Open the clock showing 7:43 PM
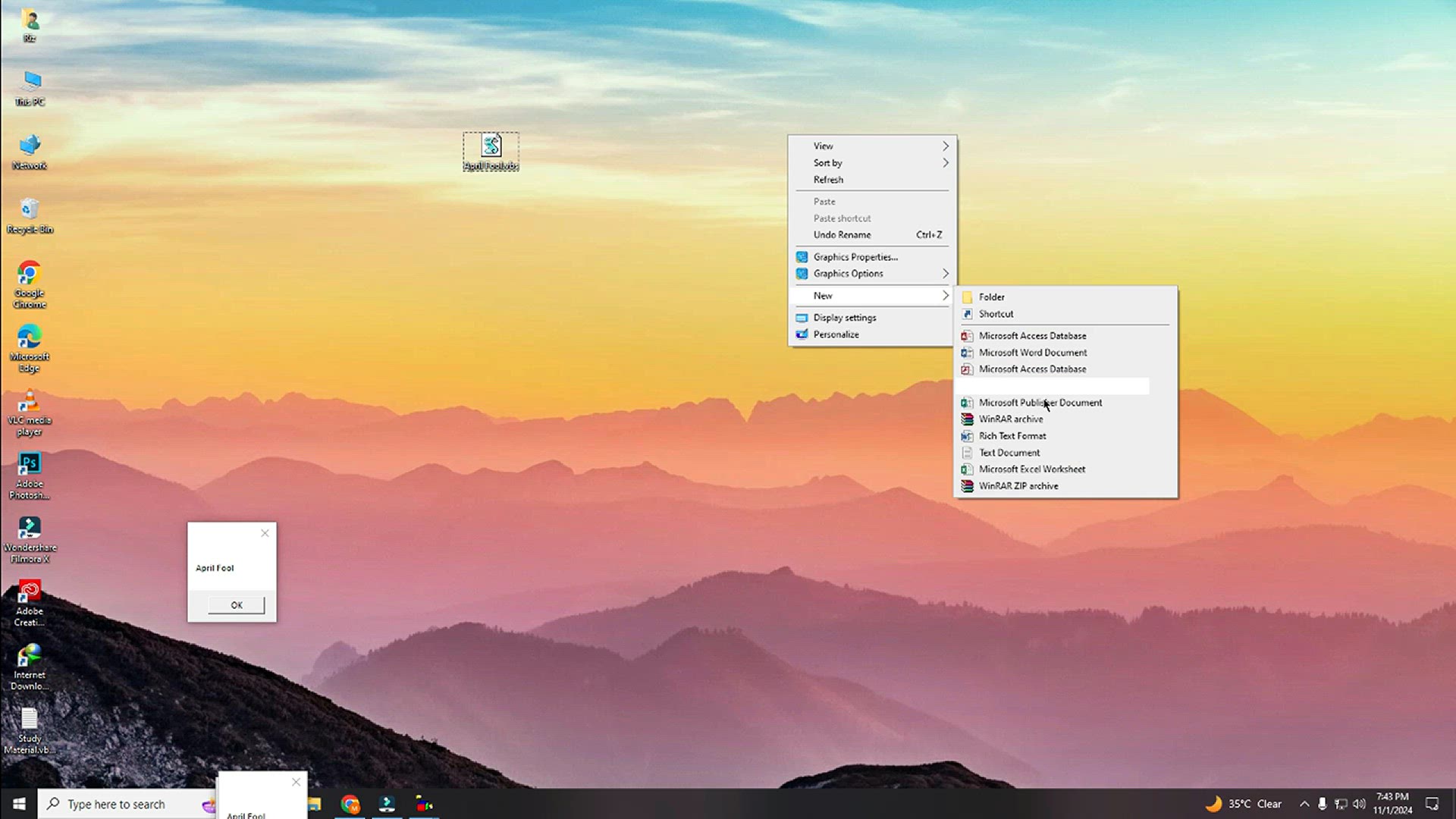This screenshot has height=819, width=1456. [1392, 804]
